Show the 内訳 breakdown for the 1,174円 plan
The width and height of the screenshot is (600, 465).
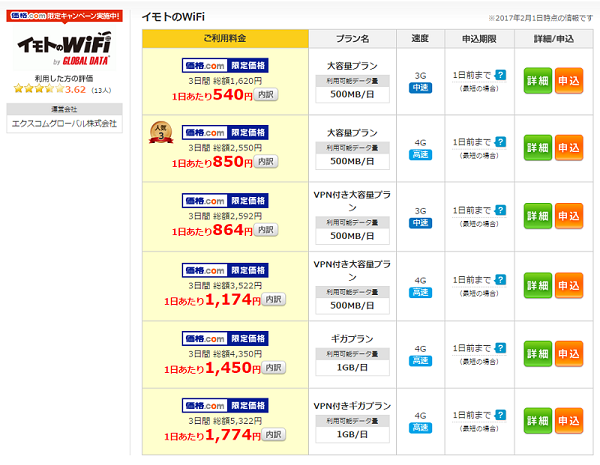click(274, 299)
